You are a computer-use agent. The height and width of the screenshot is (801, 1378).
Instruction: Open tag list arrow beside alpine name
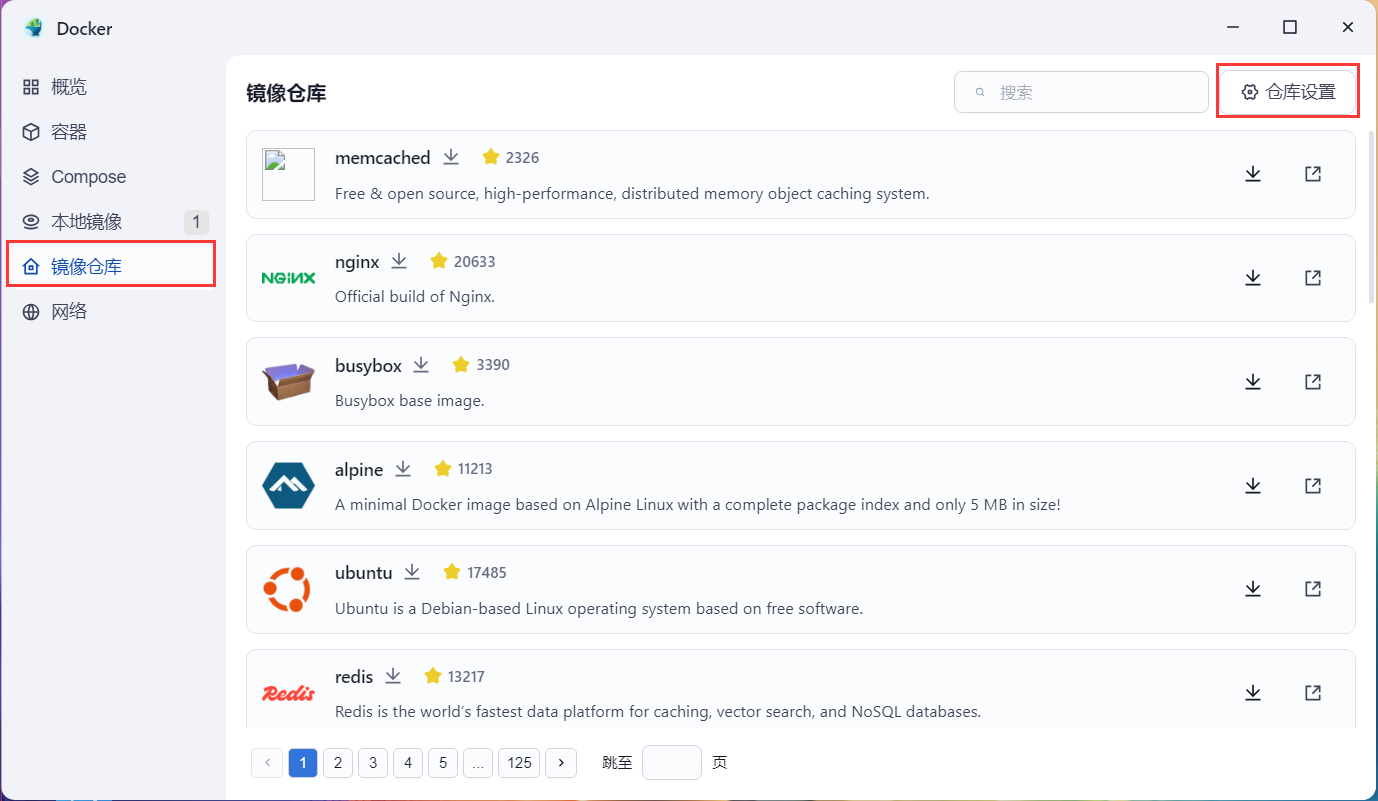(403, 469)
